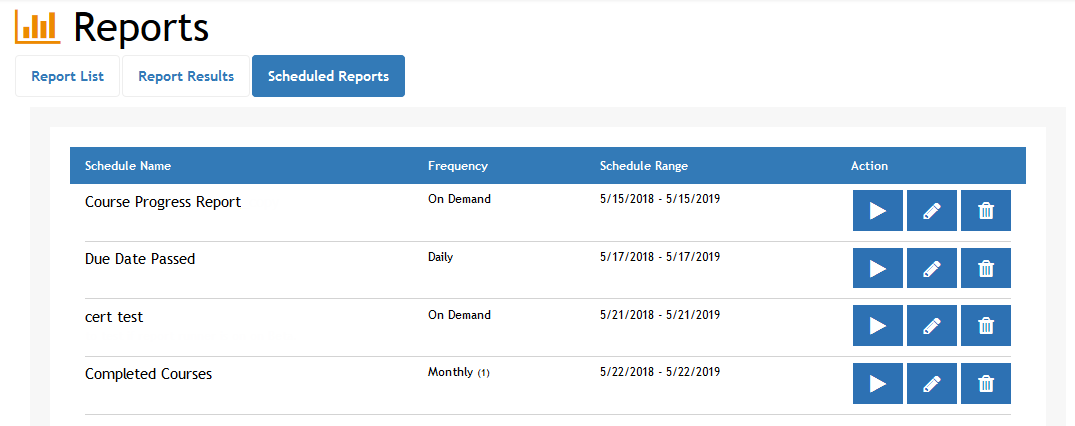Open the Report Results tab

pyautogui.click(x=186, y=76)
